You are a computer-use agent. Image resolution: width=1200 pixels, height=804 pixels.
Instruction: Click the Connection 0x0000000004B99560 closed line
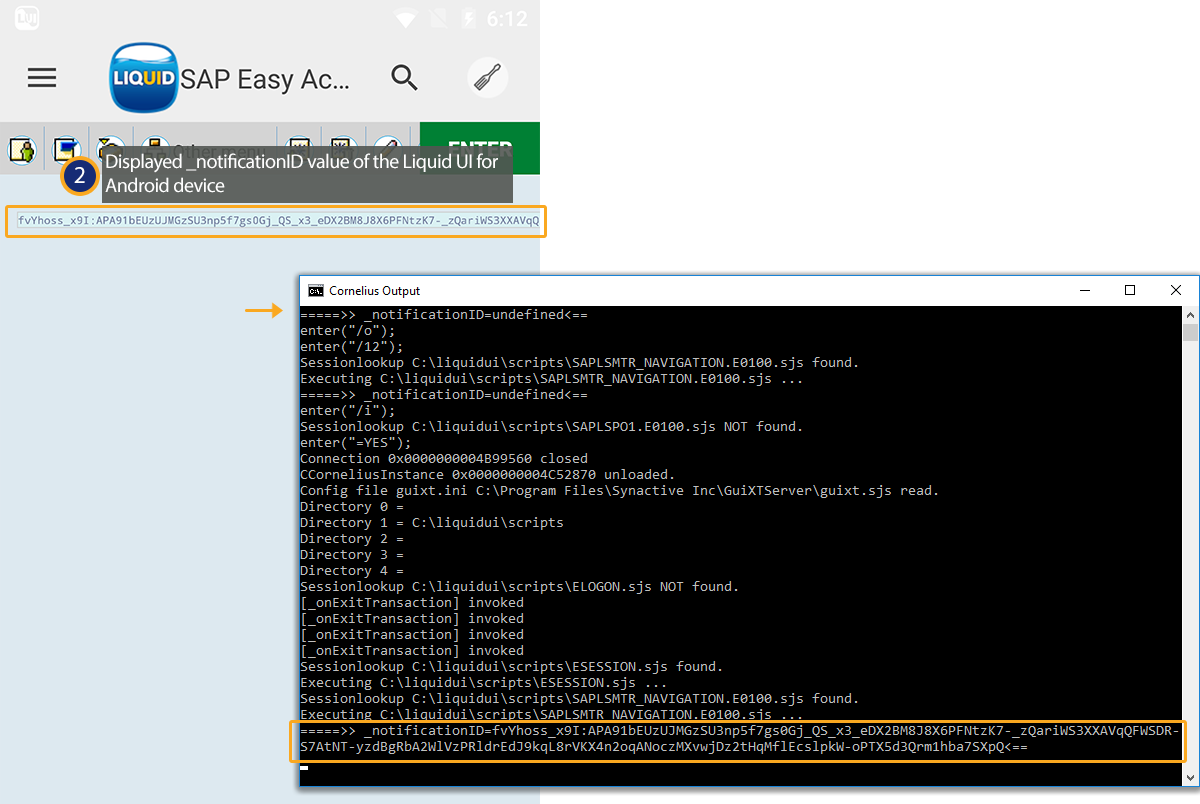coord(444,459)
